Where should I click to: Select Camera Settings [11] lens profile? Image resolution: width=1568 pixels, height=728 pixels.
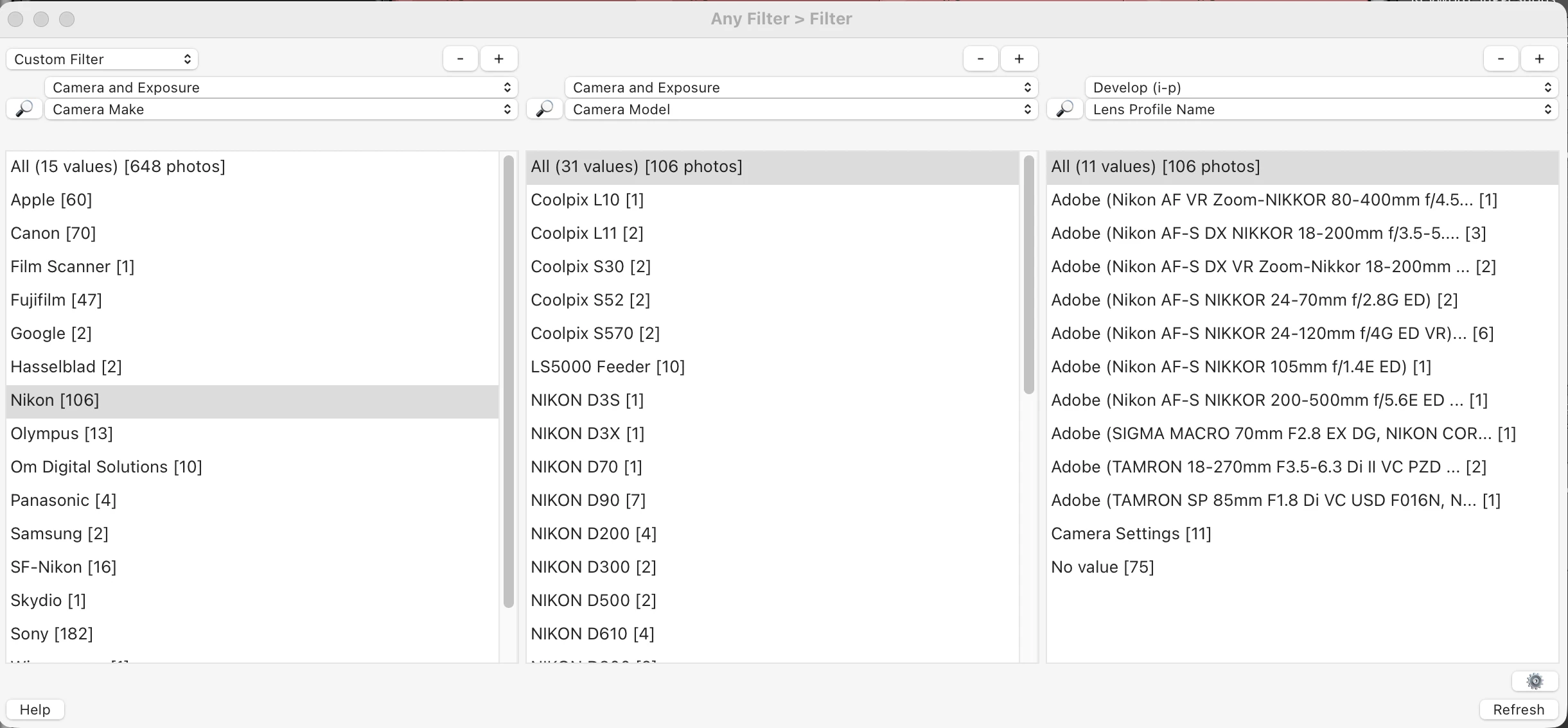pos(1303,534)
